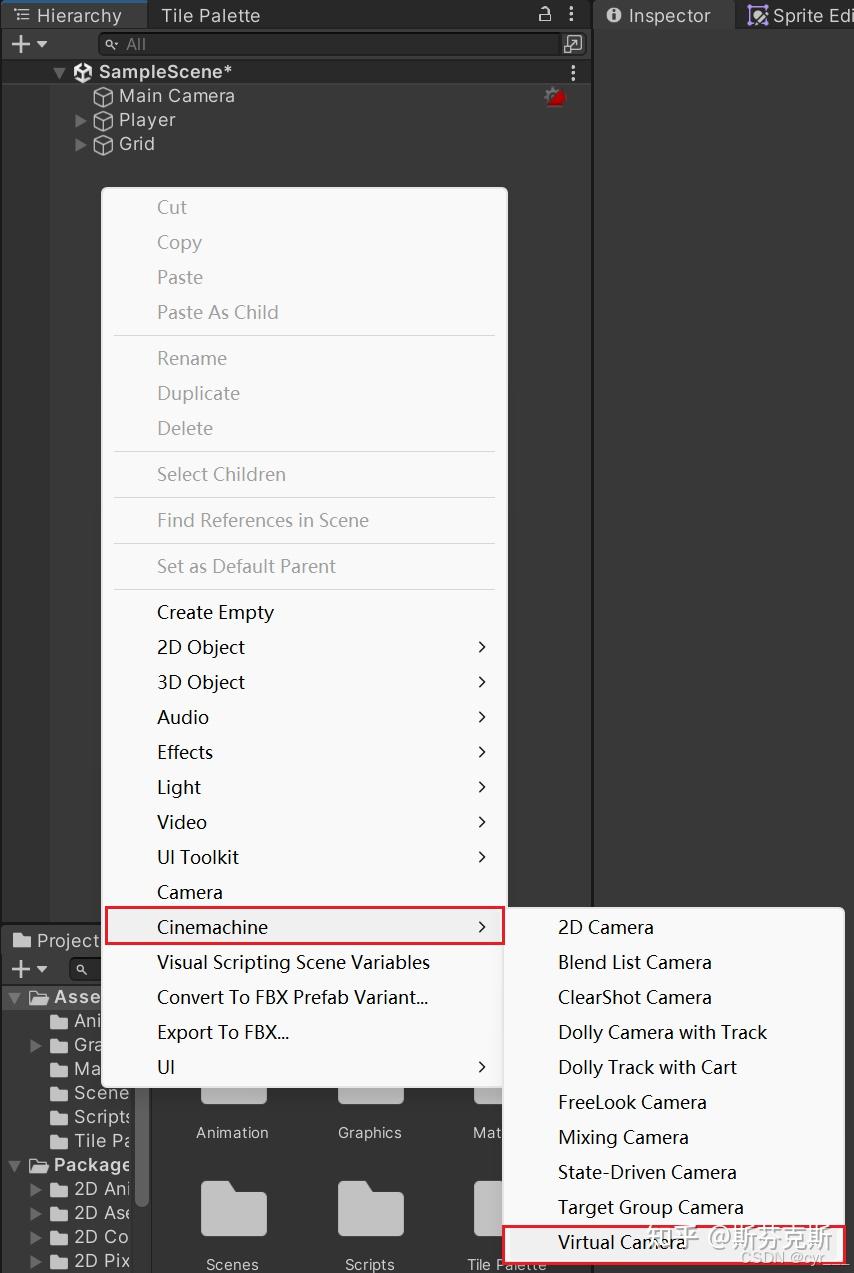Expand the Player object in Hierarchy

pyautogui.click(x=81, y=121)
